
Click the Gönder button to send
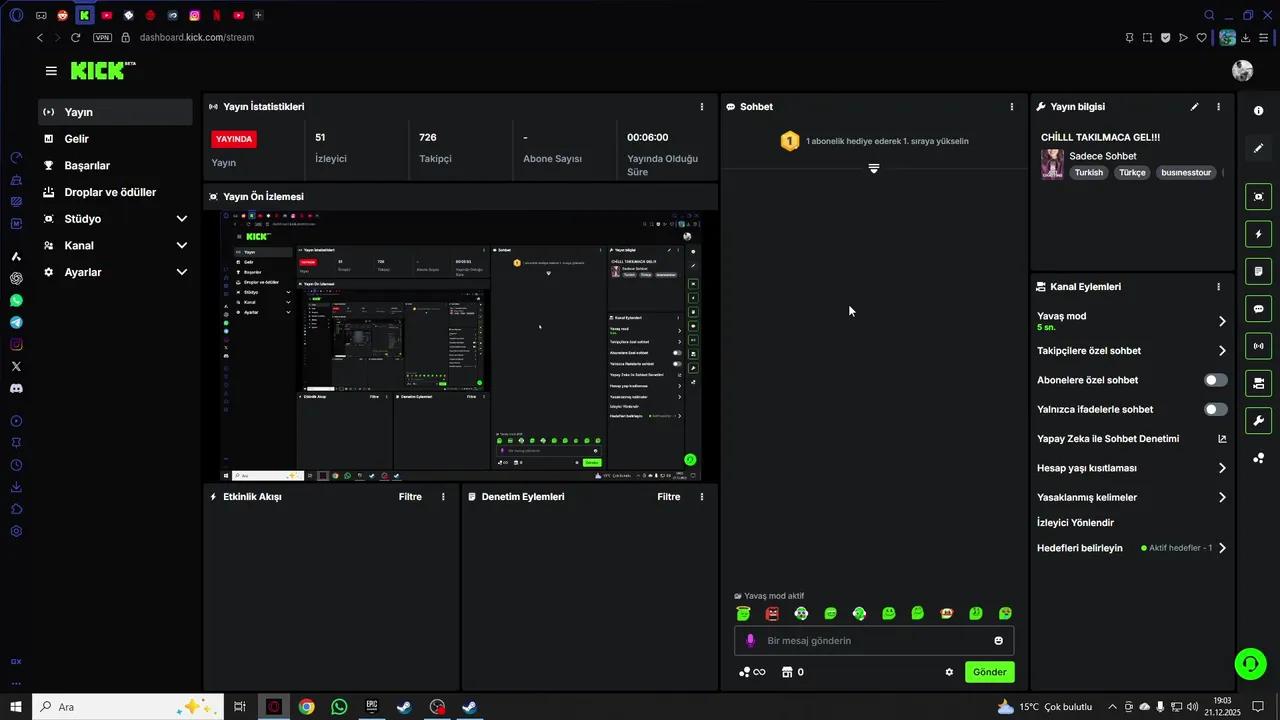tap(989, 672)
